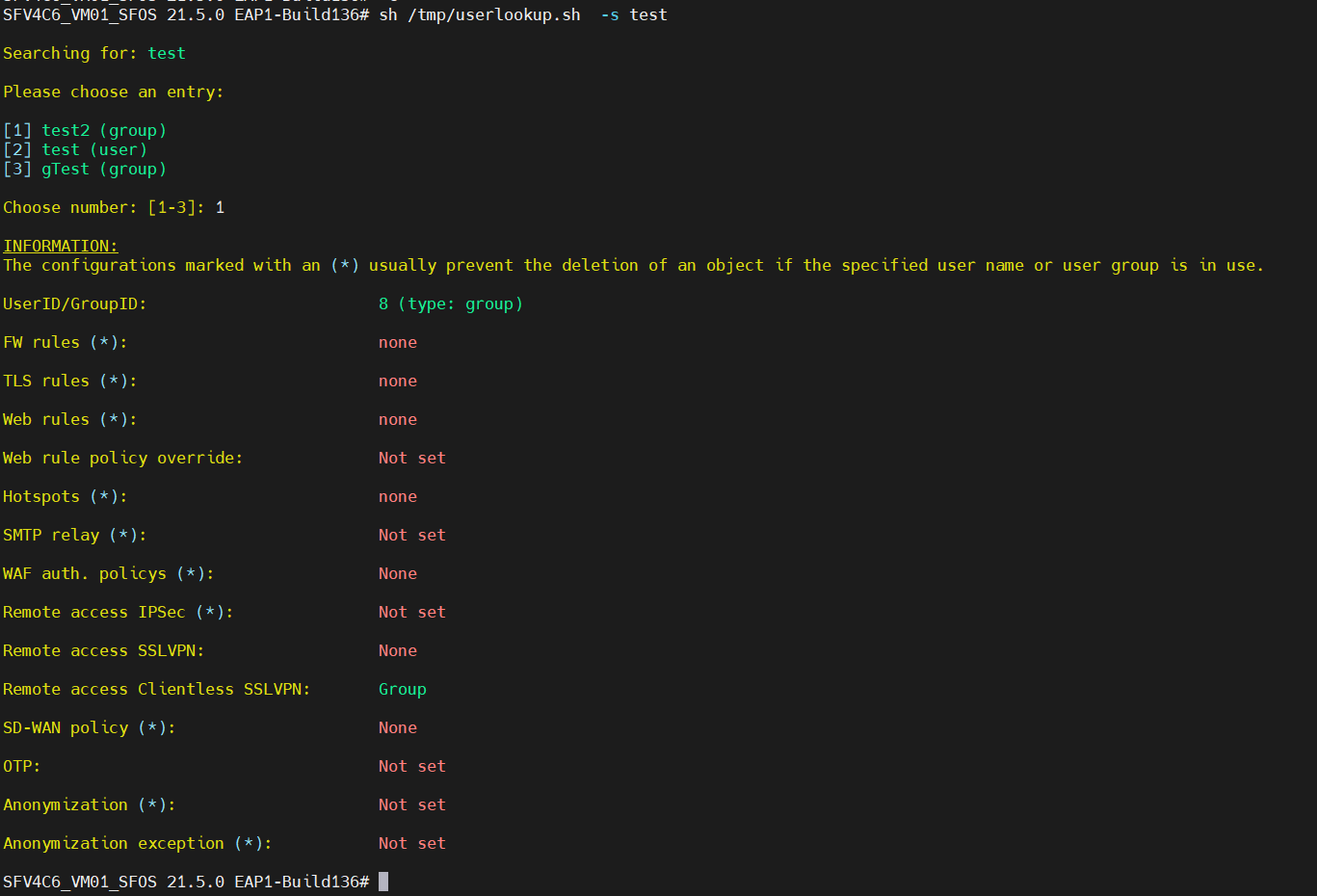Image resolution: width=1317 pixels, height=896 pixels.
Task: Click the 'none' value for TLS rules
Action: tap(398, 381)
